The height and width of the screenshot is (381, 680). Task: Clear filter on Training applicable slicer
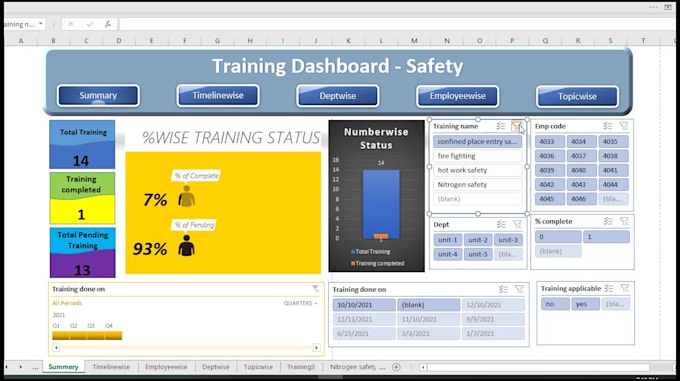(x=624, y=288)
